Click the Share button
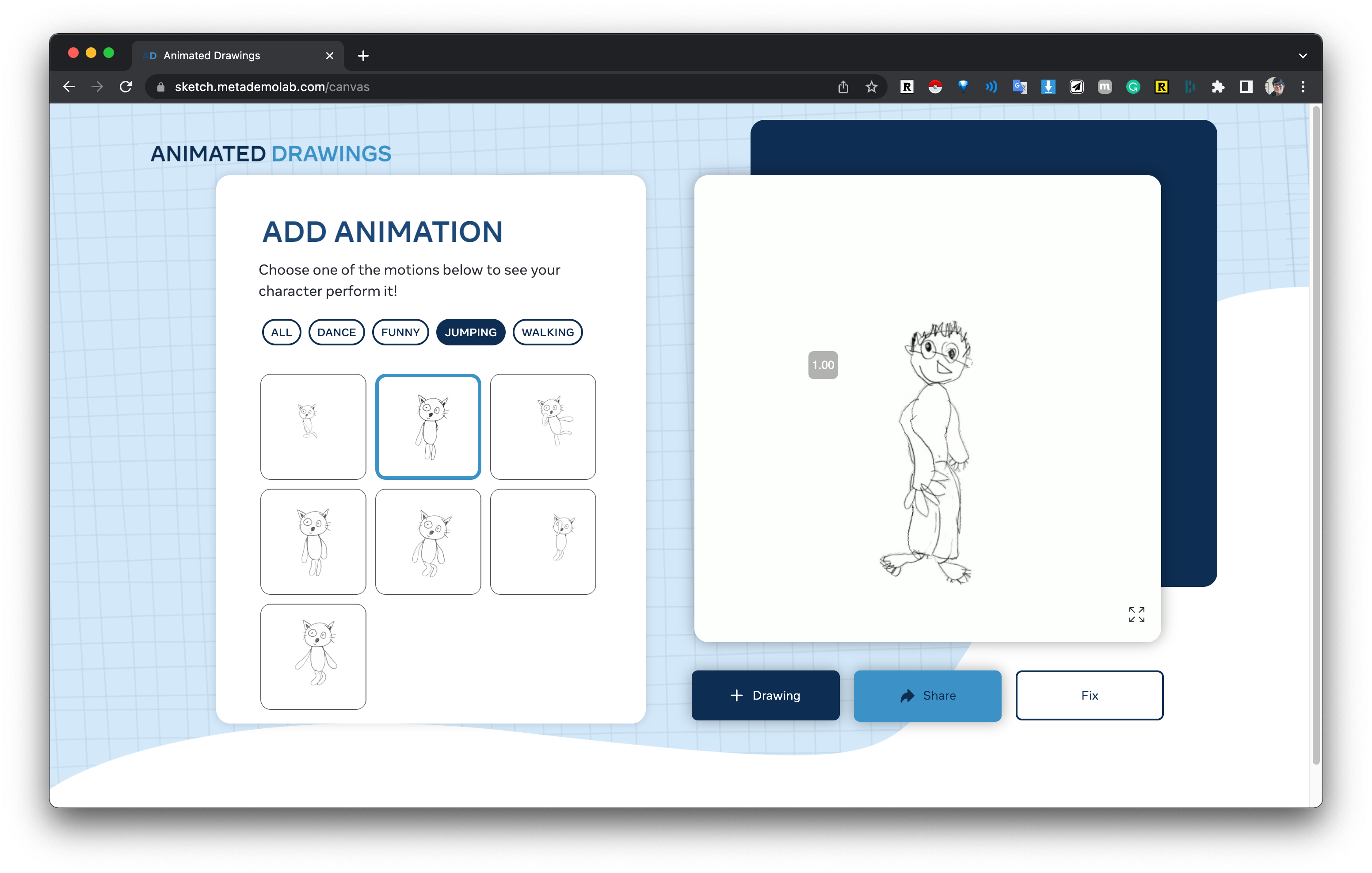The image size is (1372, 873). [928, 695]
